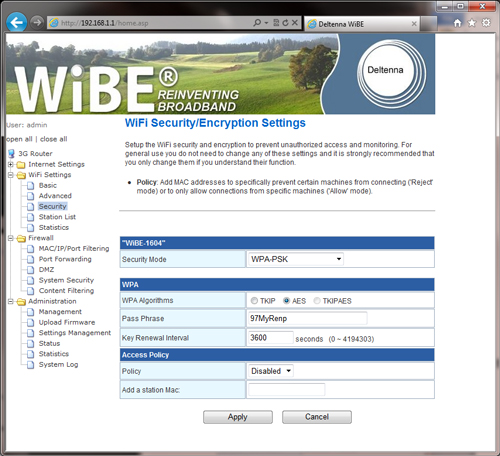Refresh the page with the reload icon
Screen dimensions: 500x456
285,23
